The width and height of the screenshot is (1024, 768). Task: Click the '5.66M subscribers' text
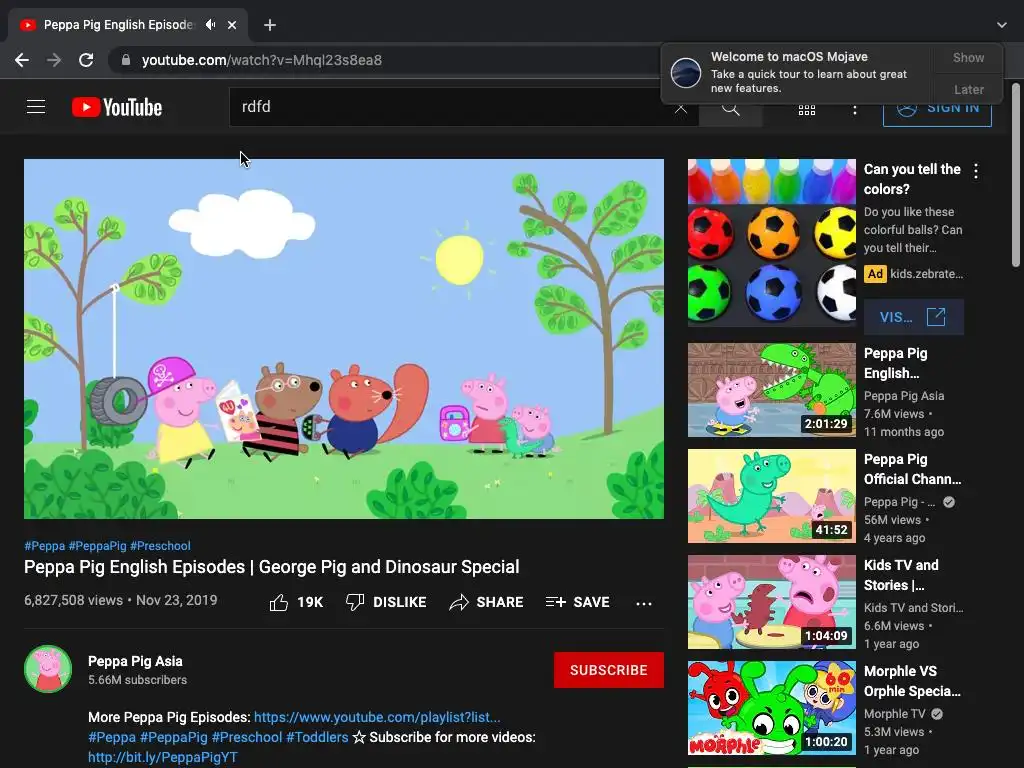[137, 680]
